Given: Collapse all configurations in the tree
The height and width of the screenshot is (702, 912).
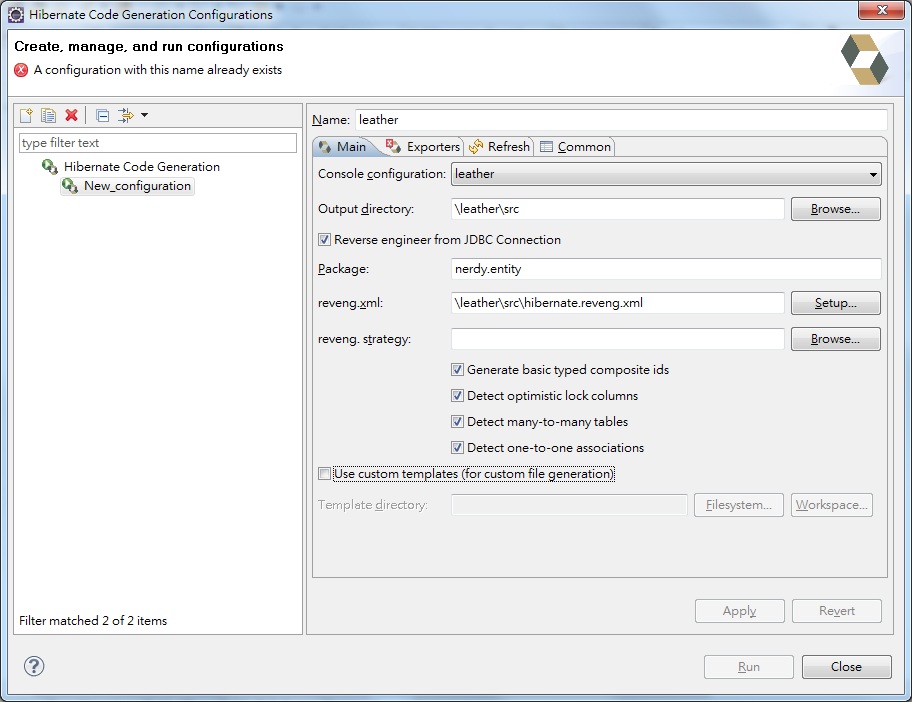Looking at the screenshot, I should [x=102, y=115].
